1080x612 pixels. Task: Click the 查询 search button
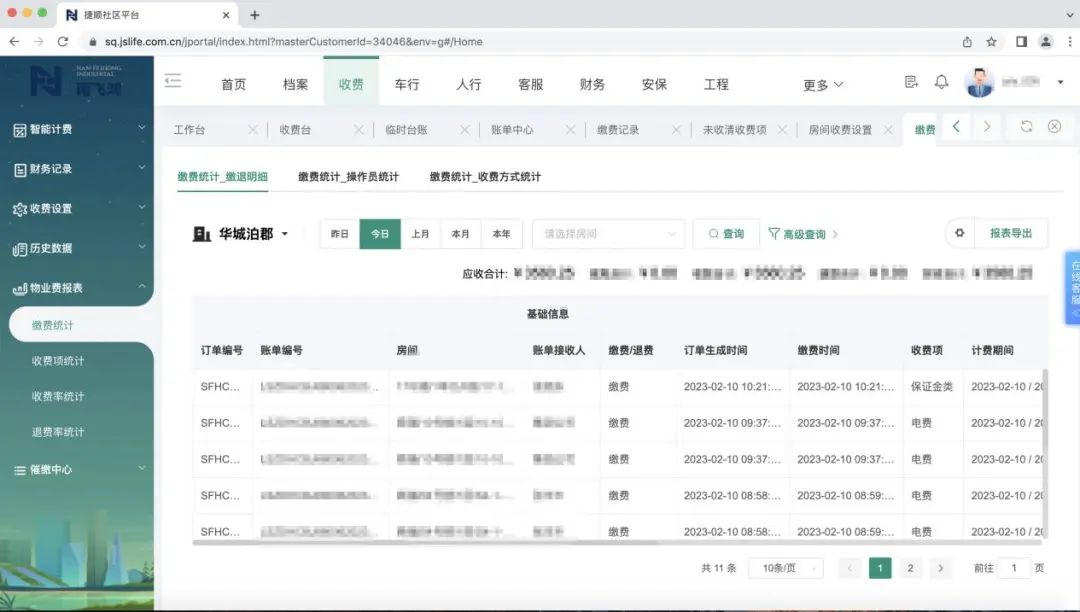tap(726, 233)
